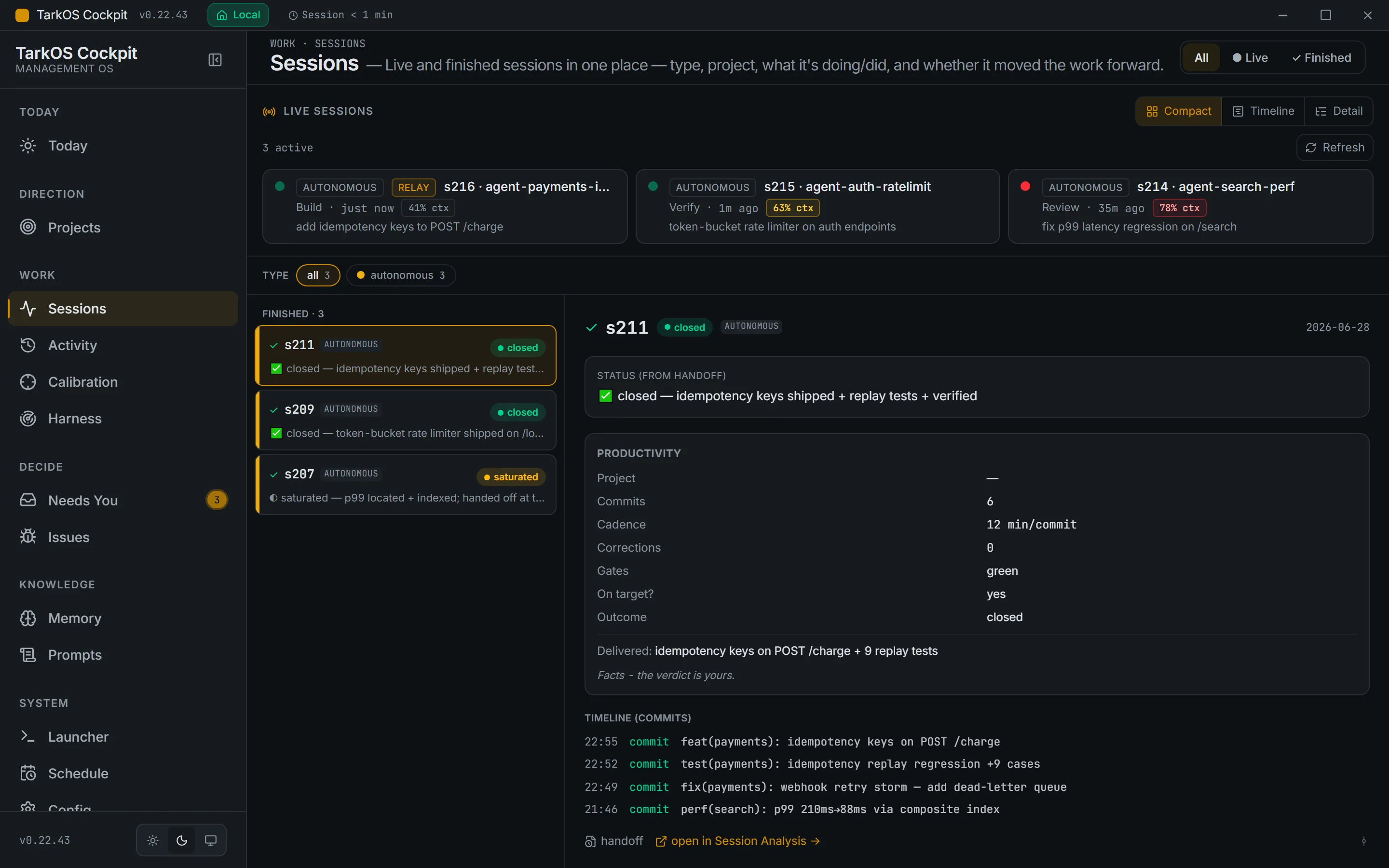Open live session s215 agent-auth-ratelimit card
The width and height of the screenshot is (1389, 868).
(x=817, y=206)
